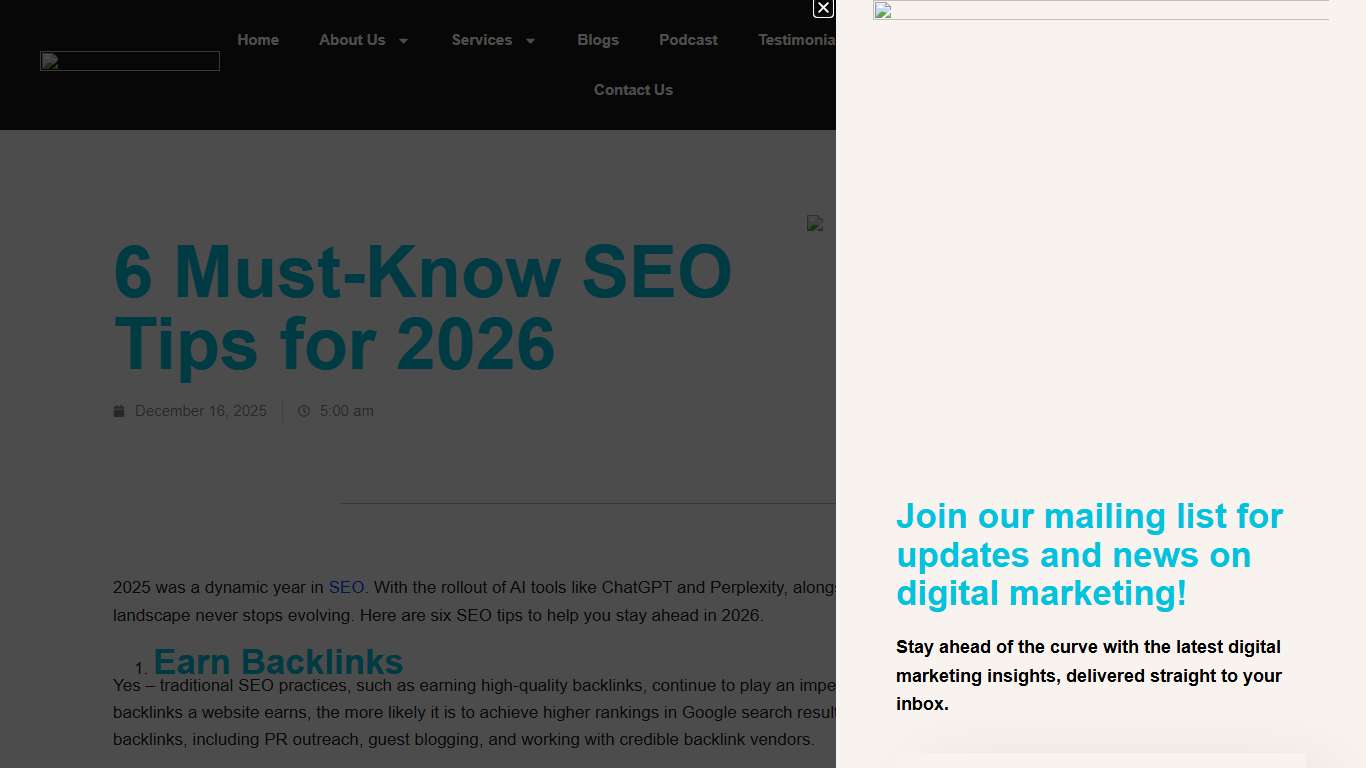Click Podcast in the navigation menu

(x=688, y=40)
